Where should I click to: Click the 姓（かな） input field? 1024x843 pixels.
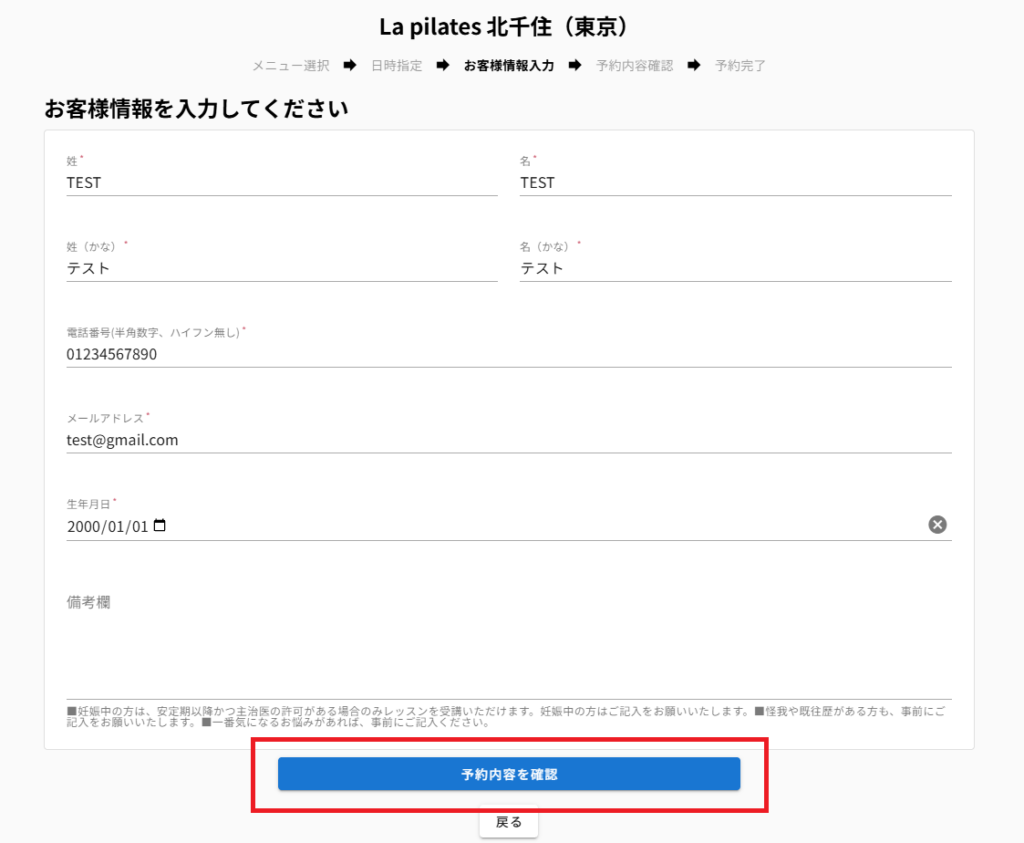281,268
